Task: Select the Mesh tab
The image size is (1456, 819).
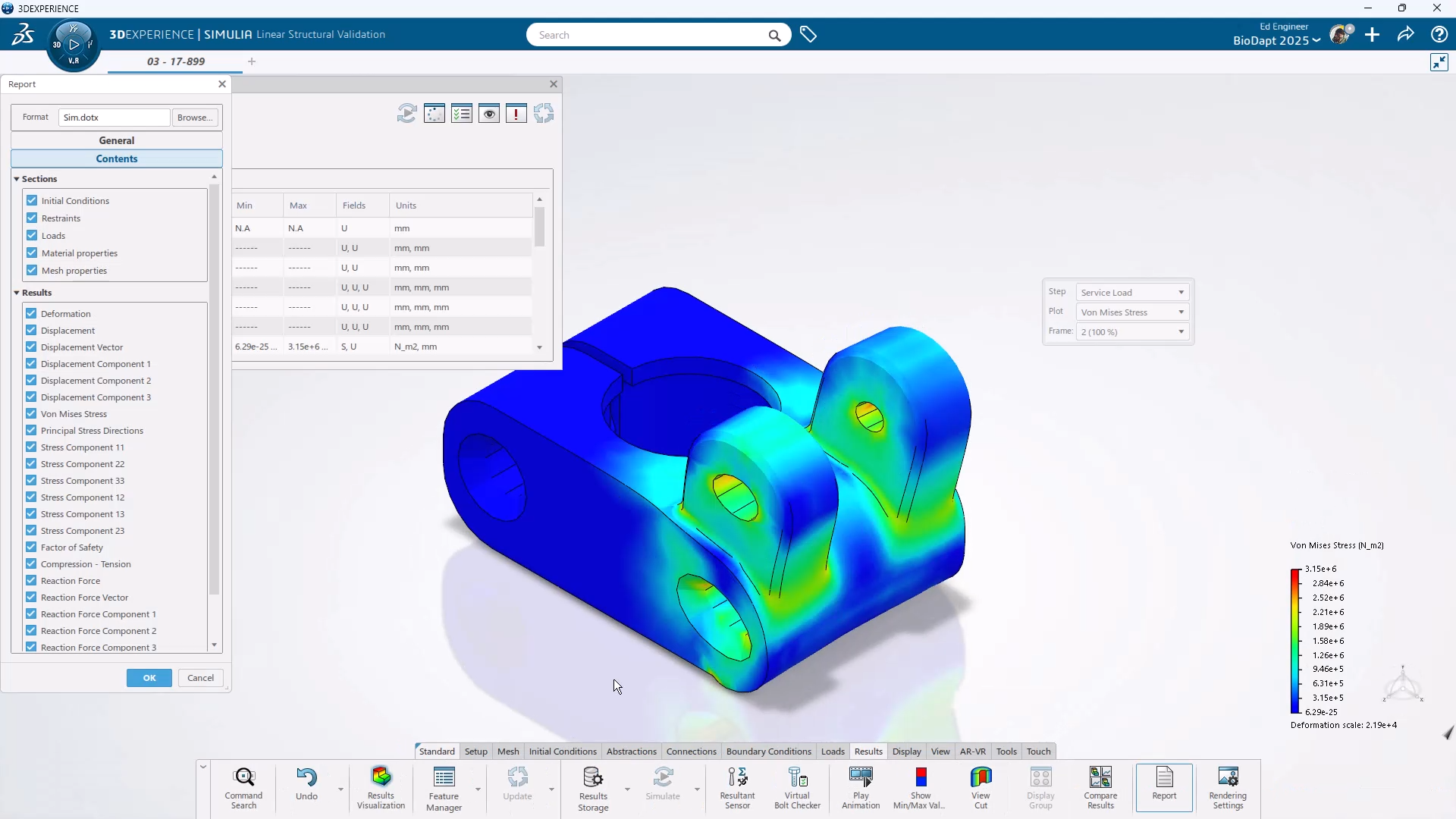Action: tap(507, 752)
